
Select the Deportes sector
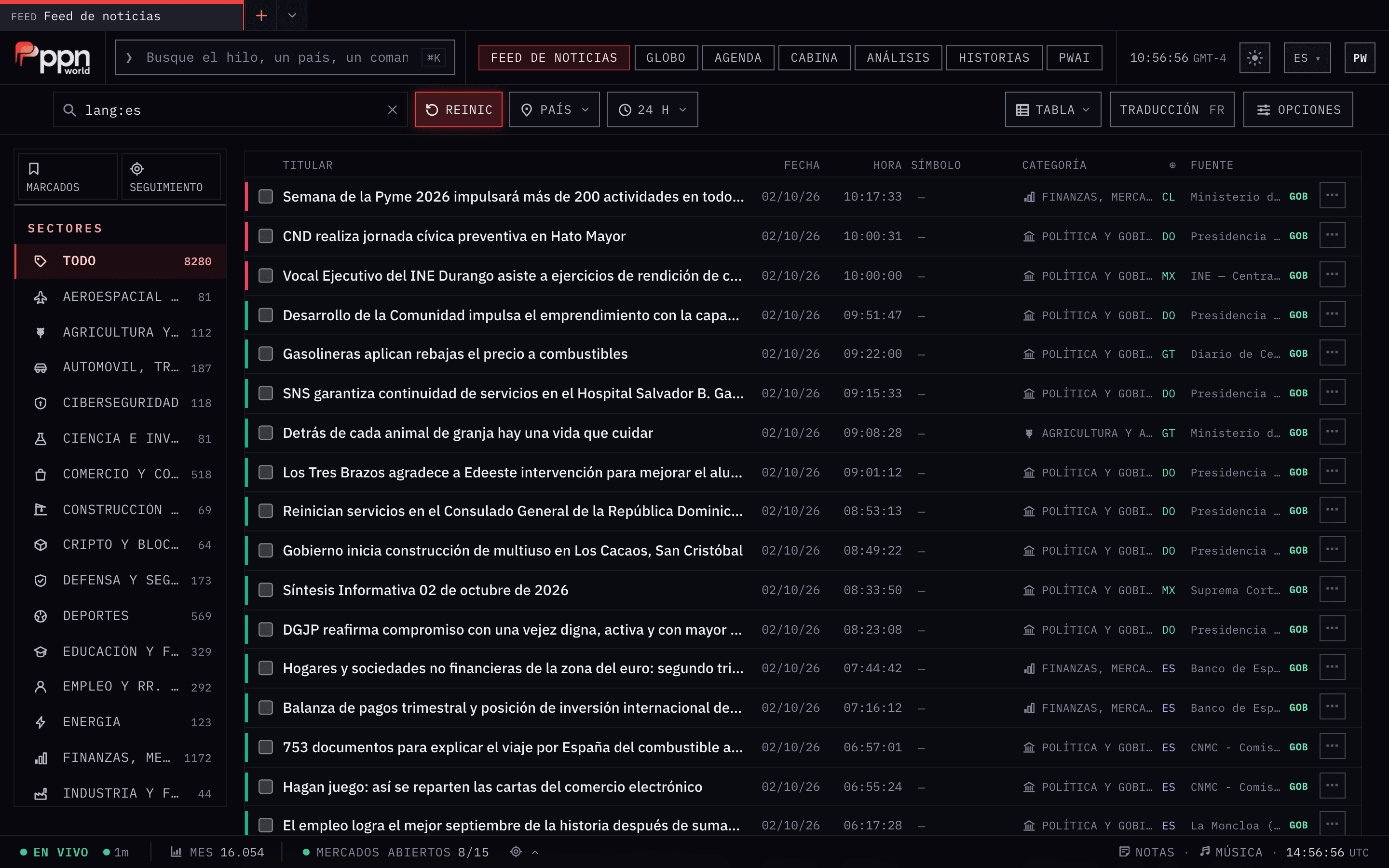tap(121, 616)
